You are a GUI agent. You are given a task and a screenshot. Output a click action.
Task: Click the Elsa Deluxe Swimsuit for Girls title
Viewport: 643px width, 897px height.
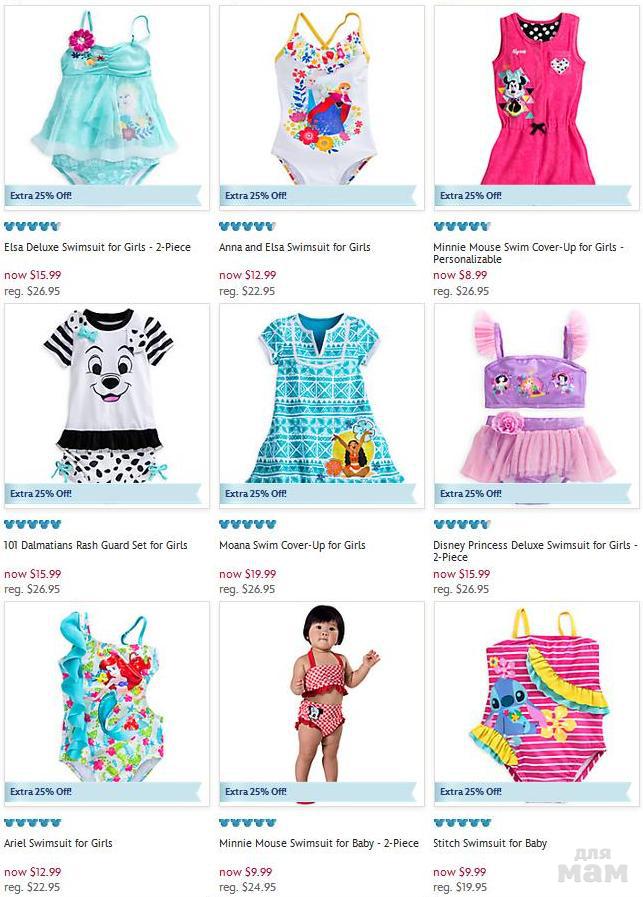pyautogui.click(x=97, y=247)
